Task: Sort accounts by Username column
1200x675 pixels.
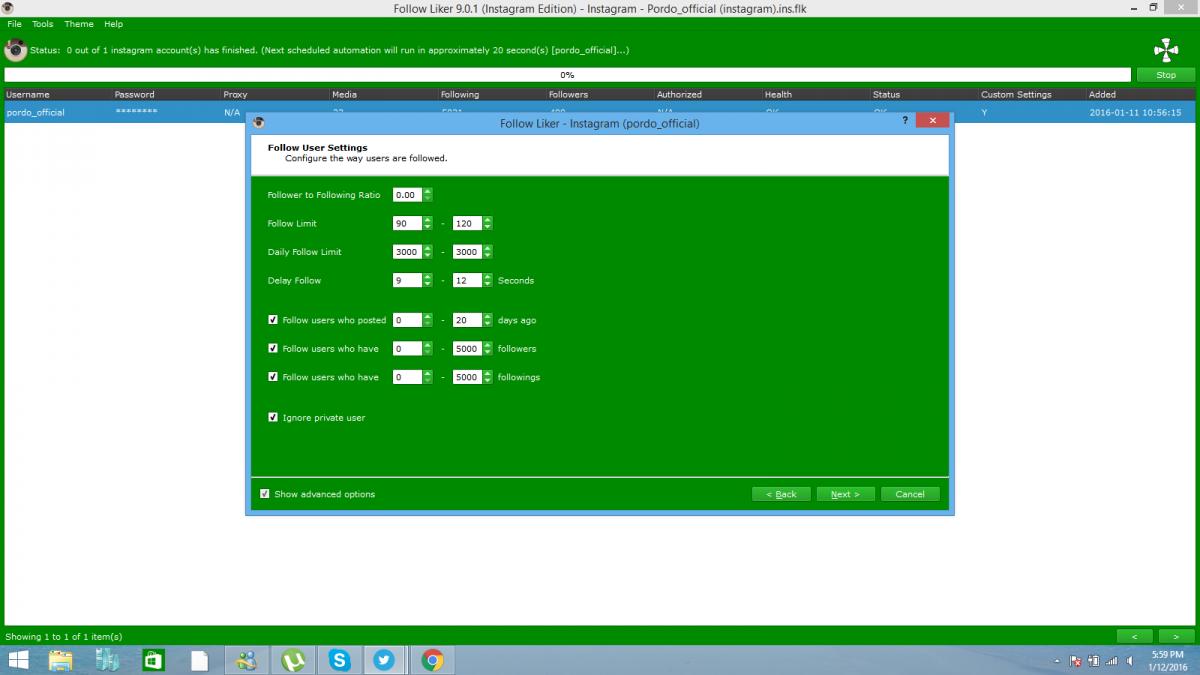Action: tap(56, 94)
